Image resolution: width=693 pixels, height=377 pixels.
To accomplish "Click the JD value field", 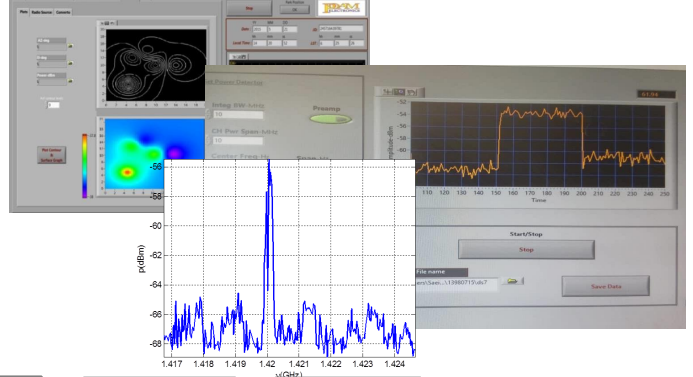I will click(341, 29).
